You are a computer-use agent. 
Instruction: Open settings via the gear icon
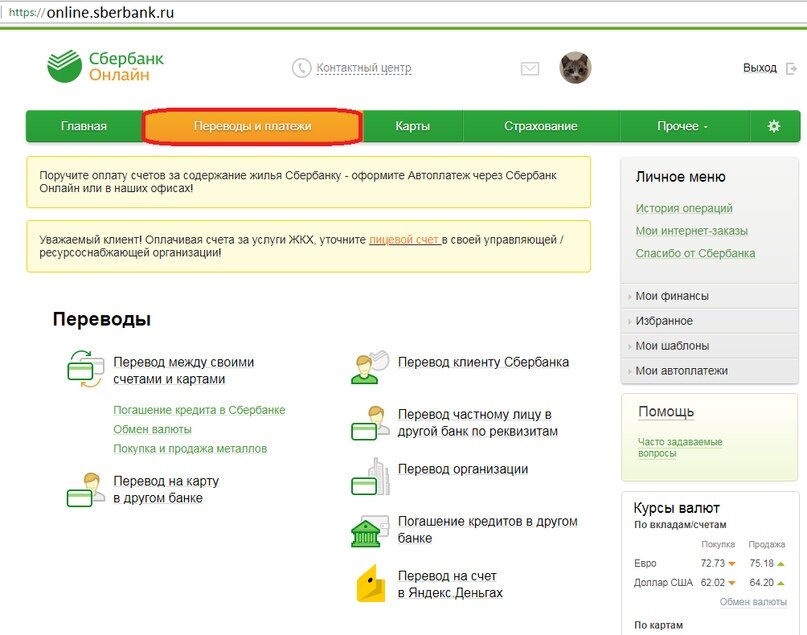tap(774, 126)
